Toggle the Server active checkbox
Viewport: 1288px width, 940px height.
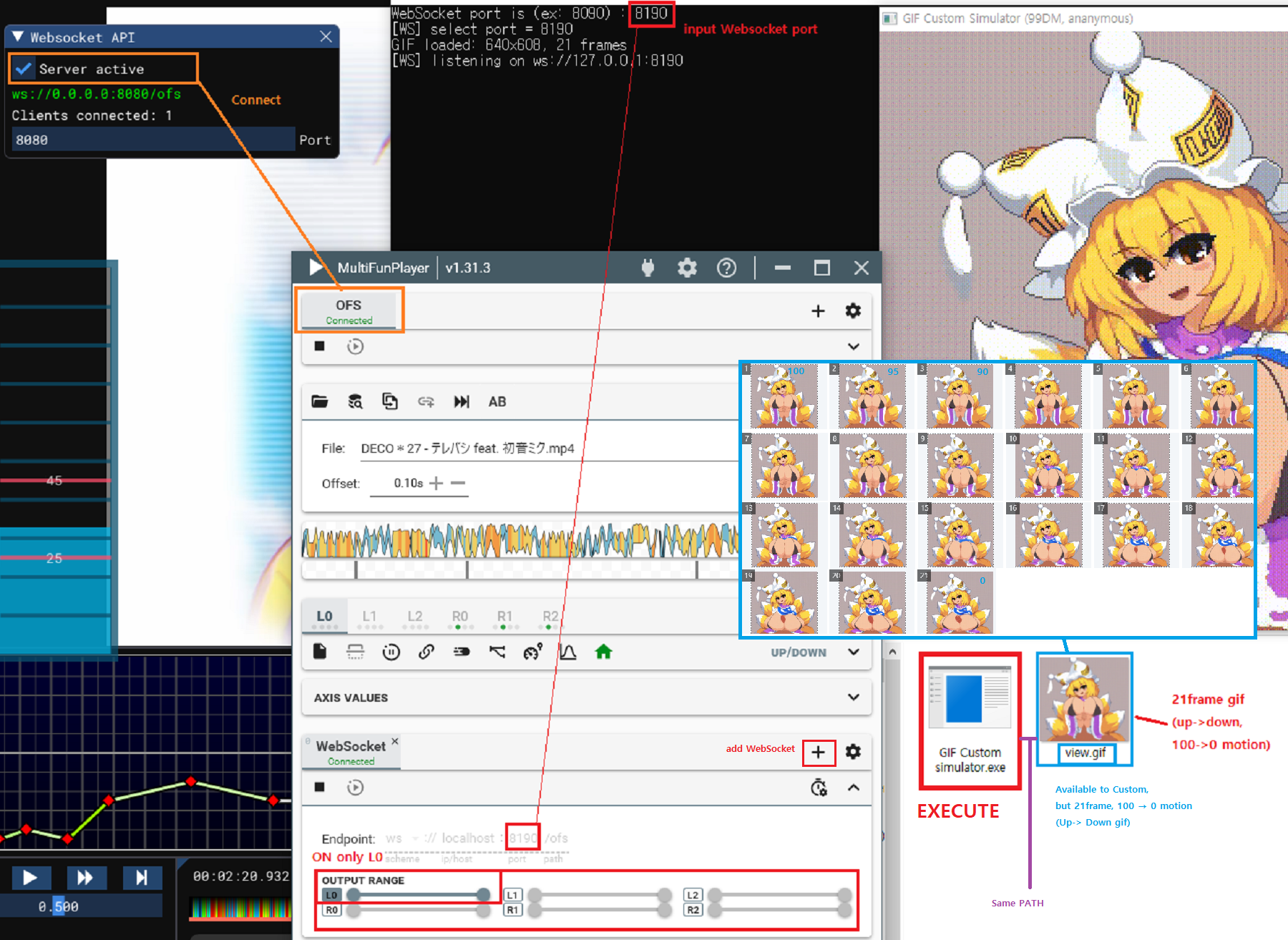tap(24, 69)
